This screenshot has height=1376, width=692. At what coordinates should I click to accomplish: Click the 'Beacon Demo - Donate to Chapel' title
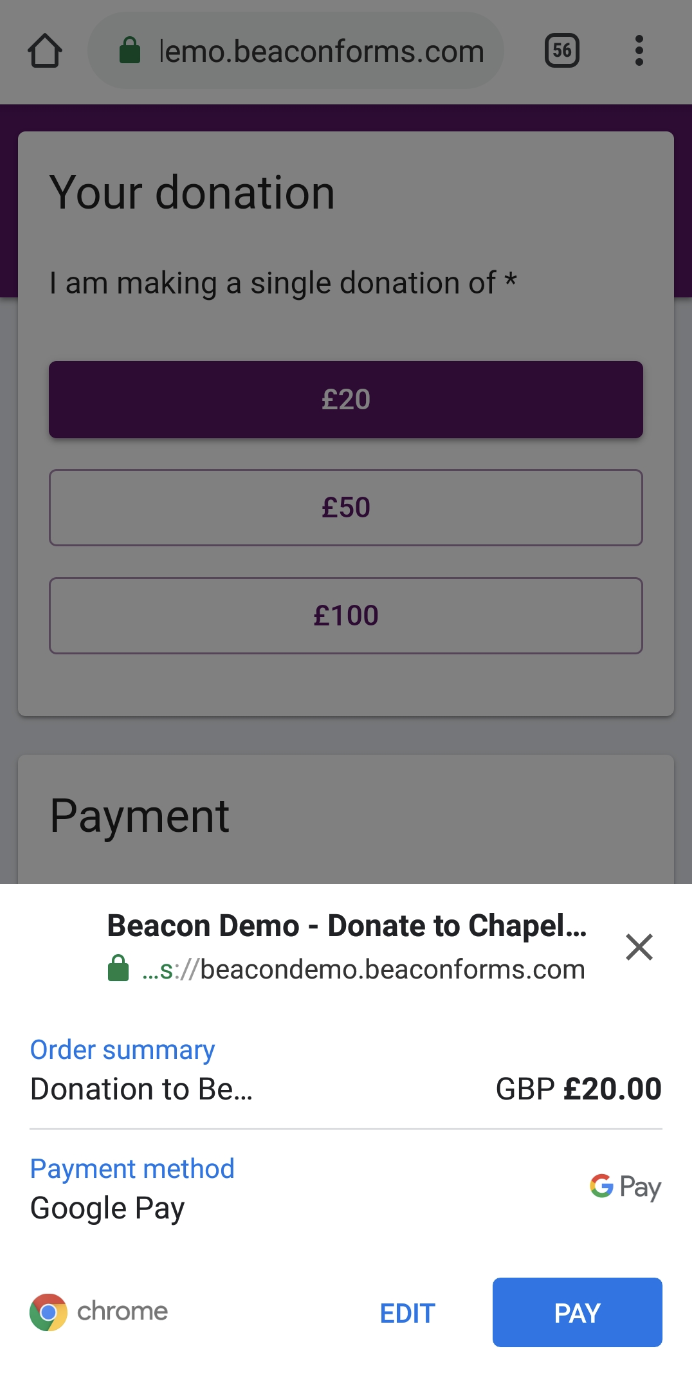[346, 926]
